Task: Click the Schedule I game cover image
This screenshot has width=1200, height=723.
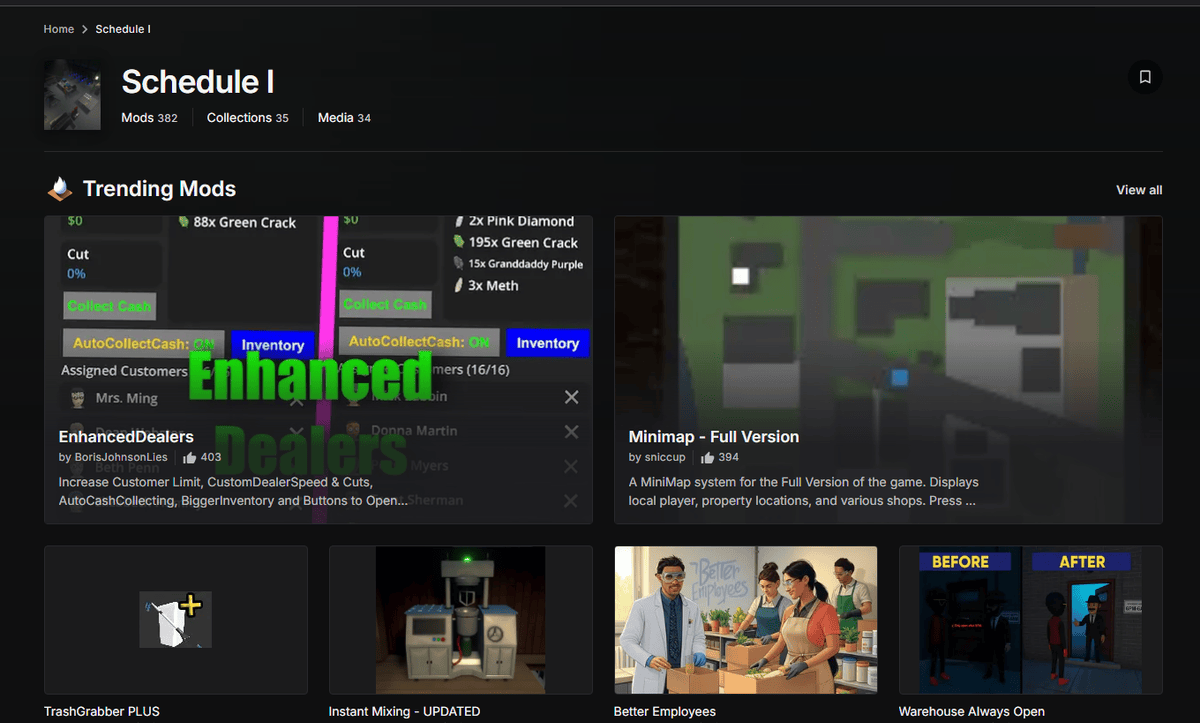Action: (x=72, y=95)
